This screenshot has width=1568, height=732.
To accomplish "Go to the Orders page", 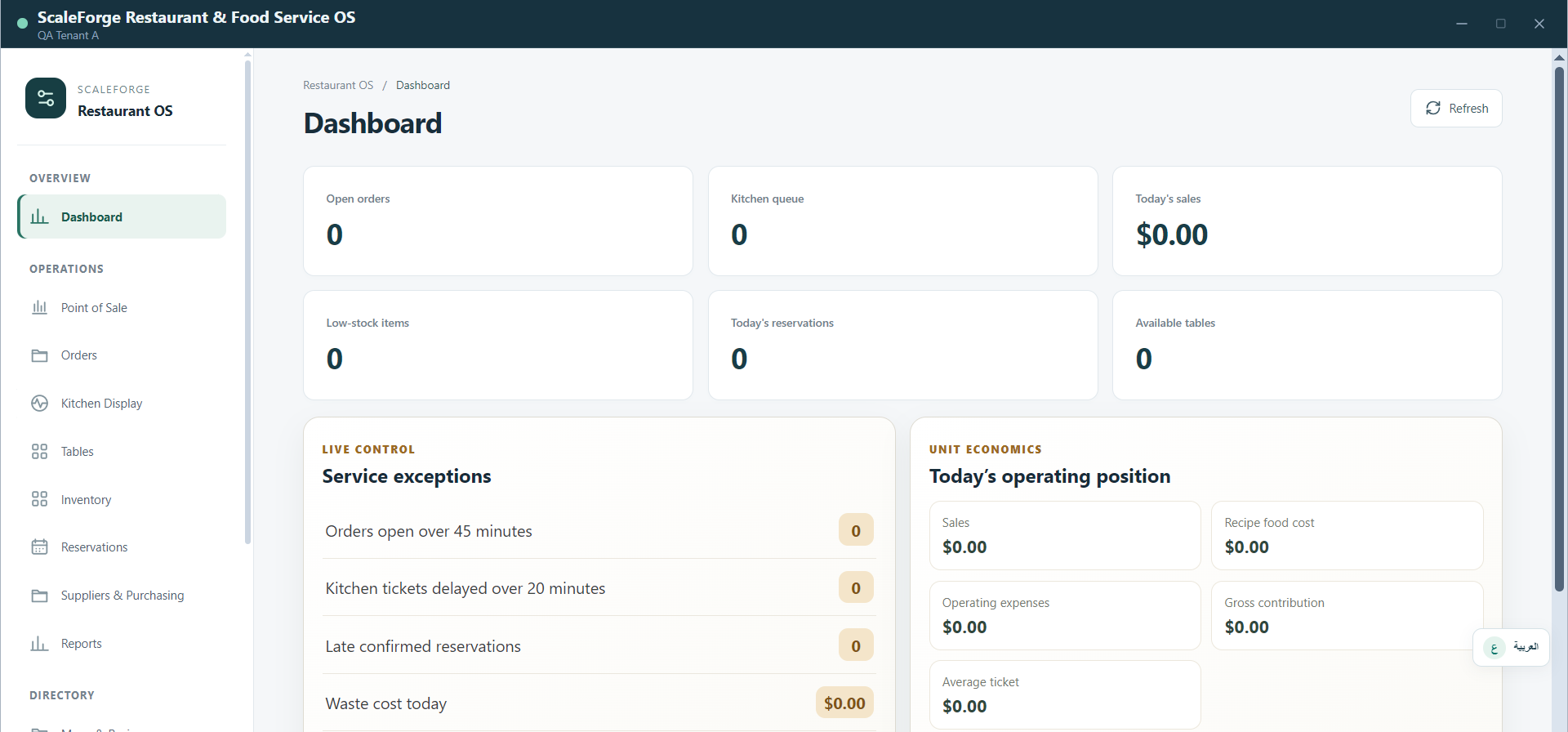I will 122,355.
